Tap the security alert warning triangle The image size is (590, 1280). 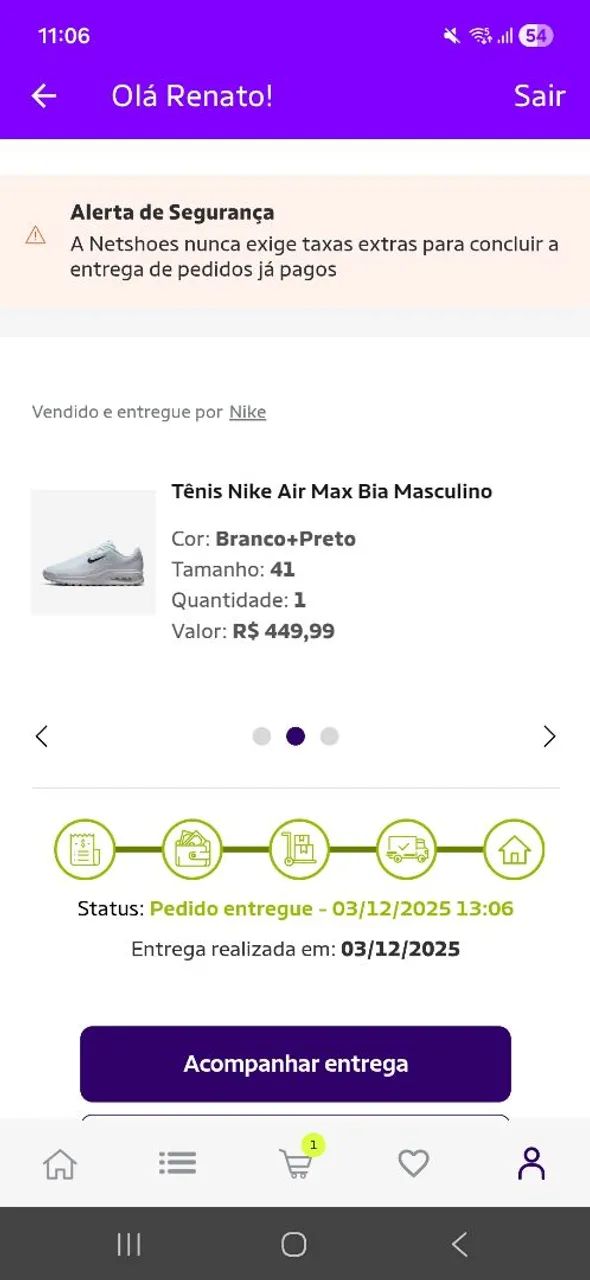click(37, 233)
